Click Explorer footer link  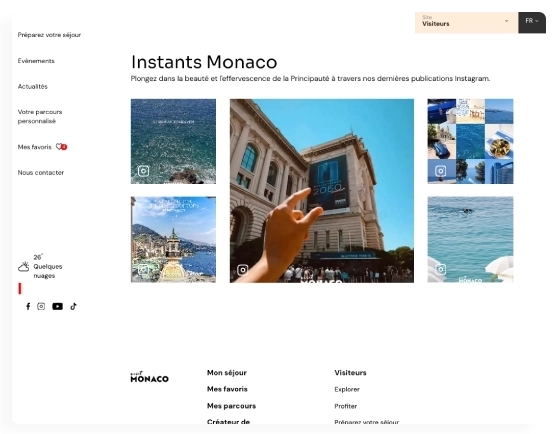click(x=347, y=389)
